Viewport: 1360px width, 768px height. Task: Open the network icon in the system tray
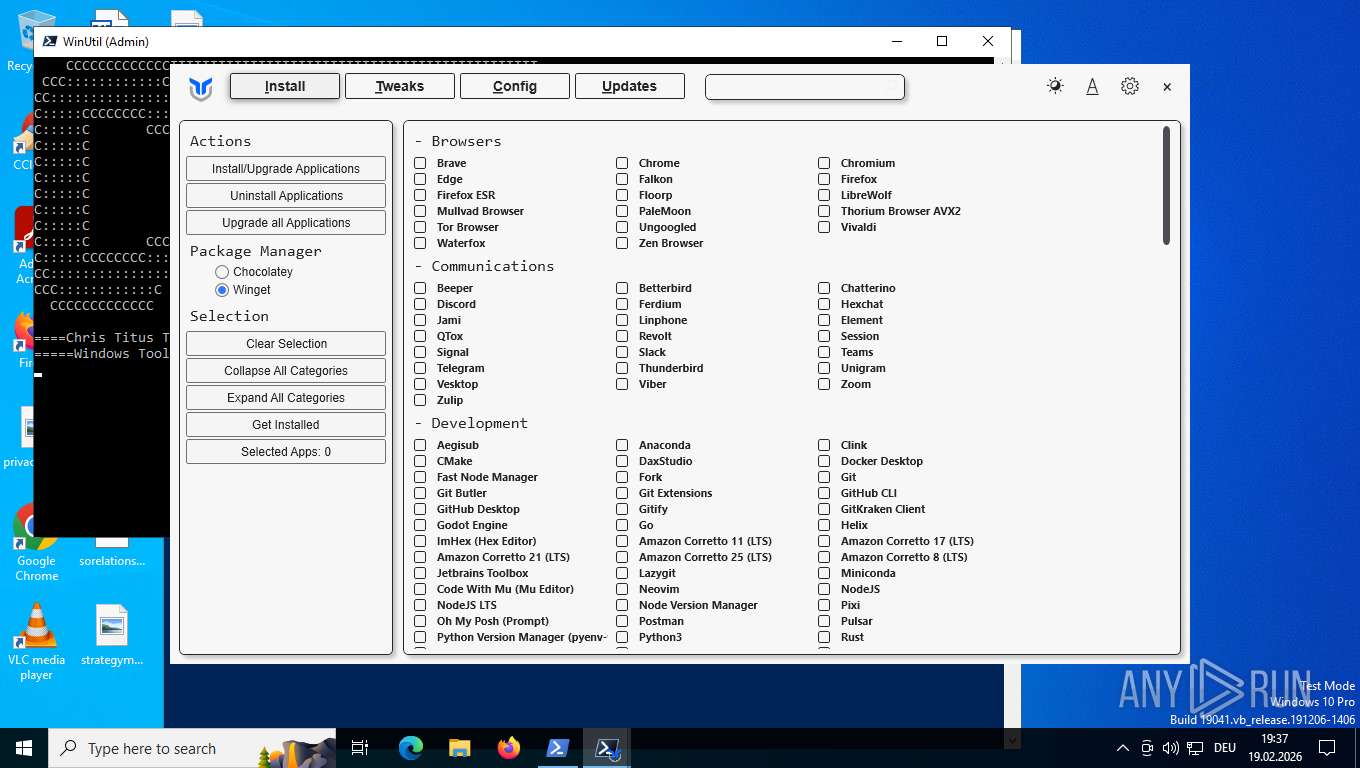(1194, 748)
